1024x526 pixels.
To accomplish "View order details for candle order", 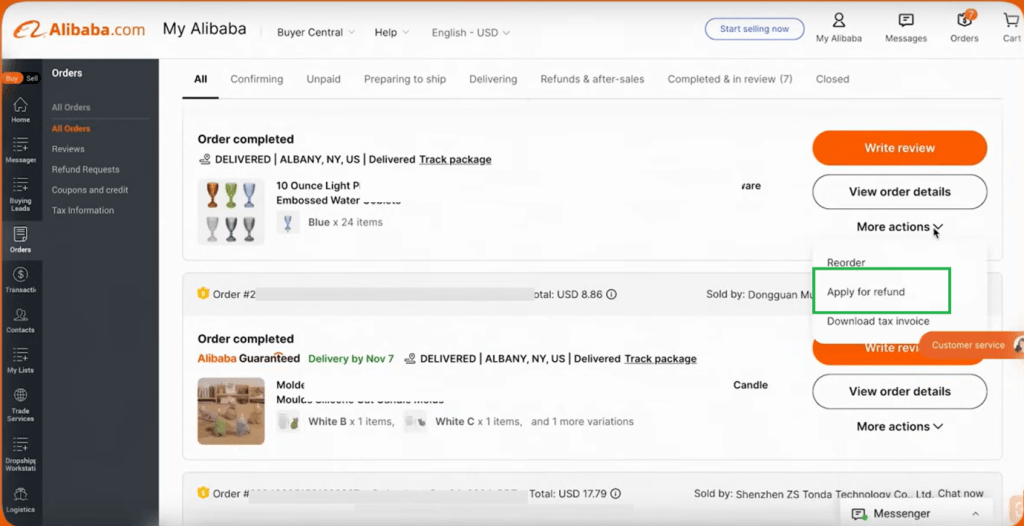I will click(x=900, y=391).
